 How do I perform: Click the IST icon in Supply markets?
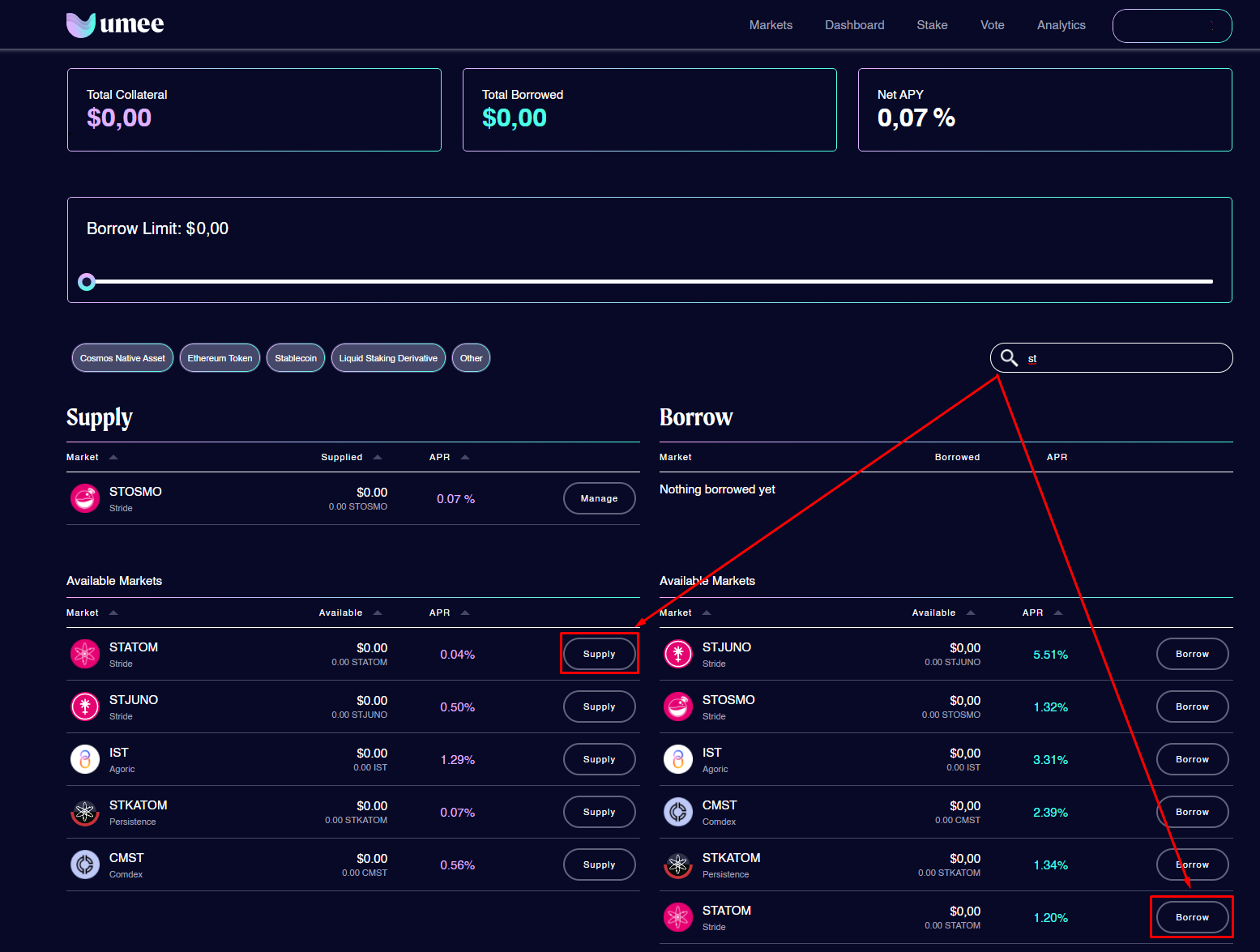[85, 759]
